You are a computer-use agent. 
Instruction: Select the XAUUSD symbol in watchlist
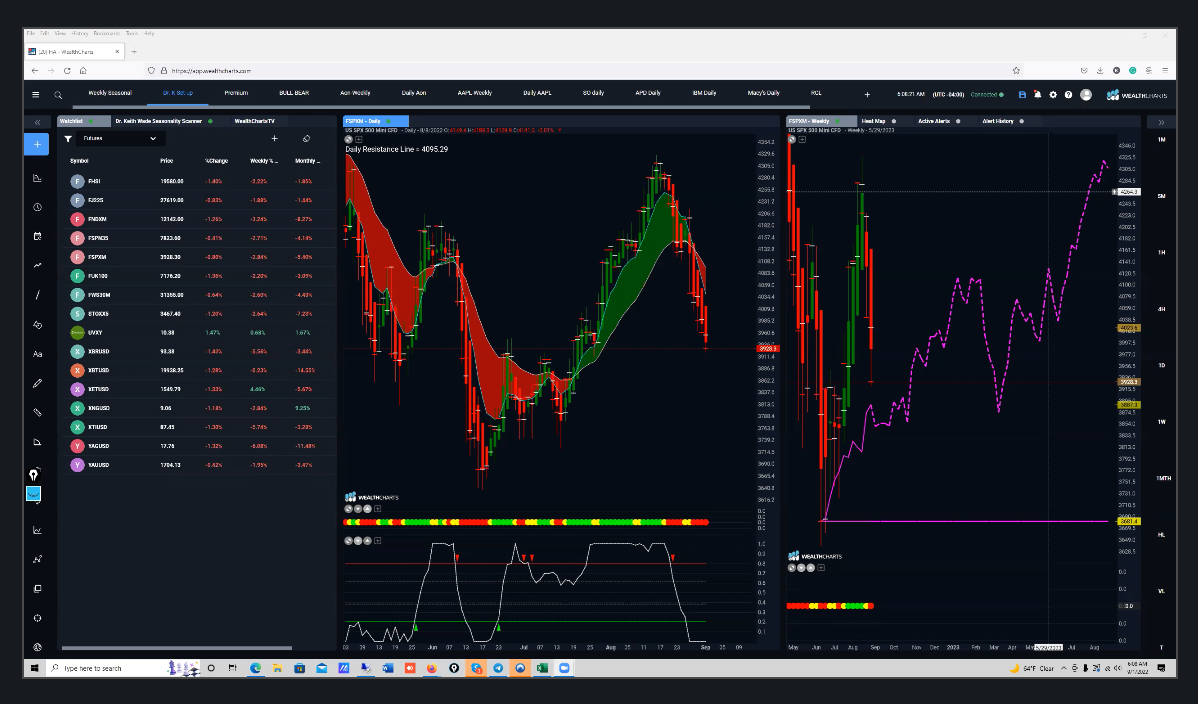pyautogui.click(x=99, y=465)
